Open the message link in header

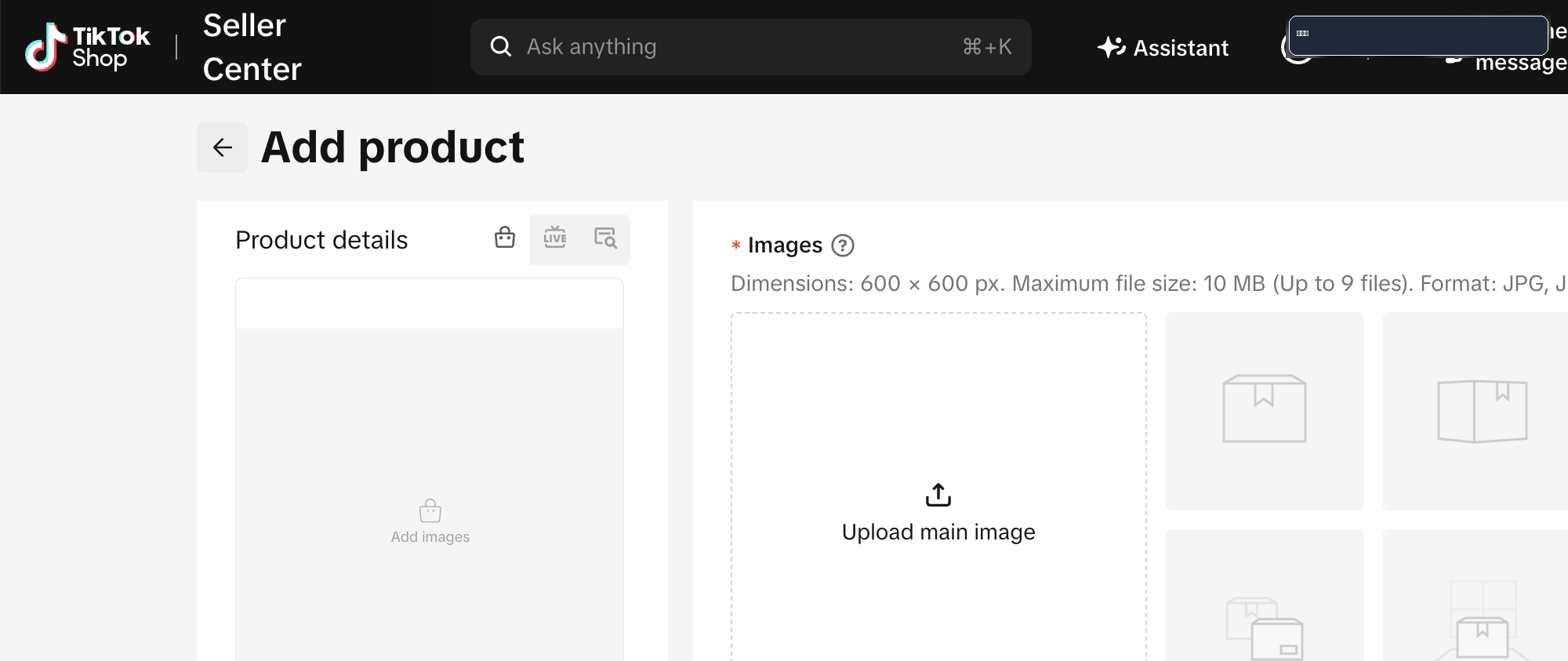pos(1521,63)
